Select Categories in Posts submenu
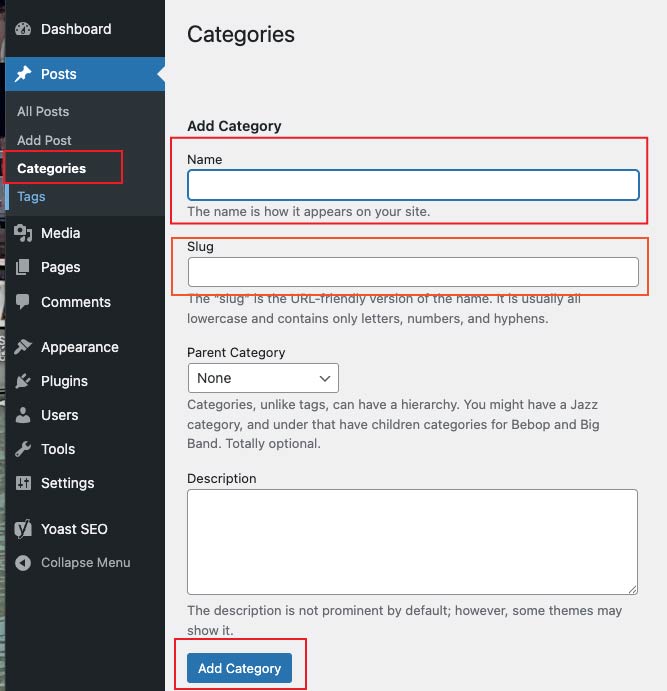The image size is (667, 691). coord(52,168)
